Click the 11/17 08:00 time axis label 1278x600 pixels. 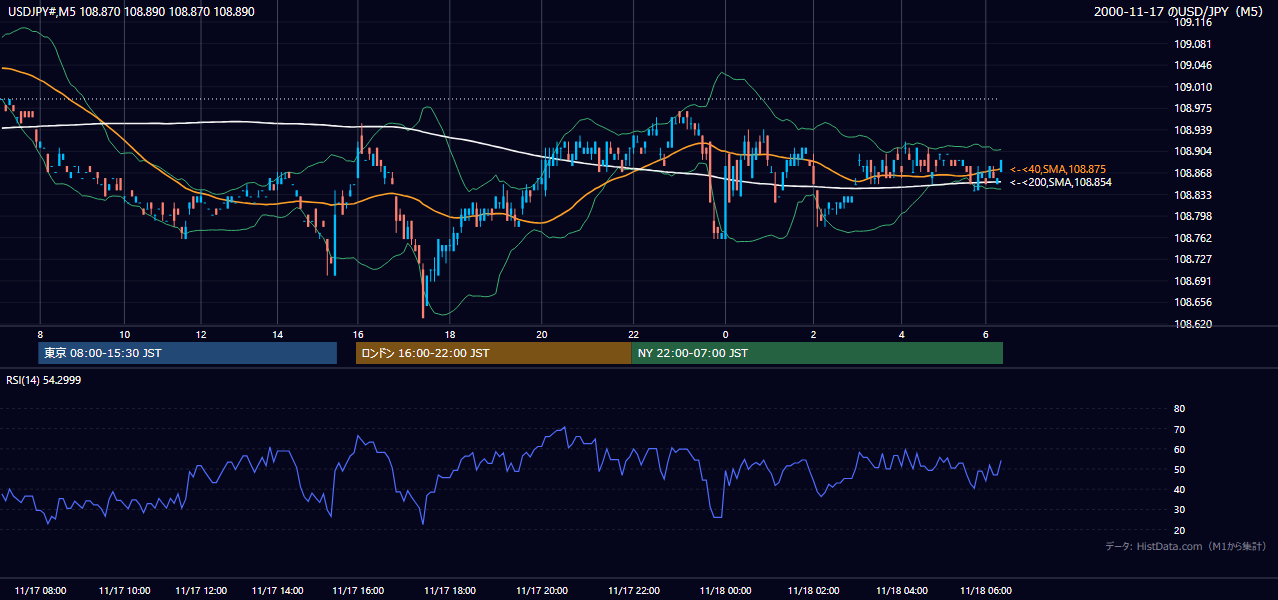41,591
